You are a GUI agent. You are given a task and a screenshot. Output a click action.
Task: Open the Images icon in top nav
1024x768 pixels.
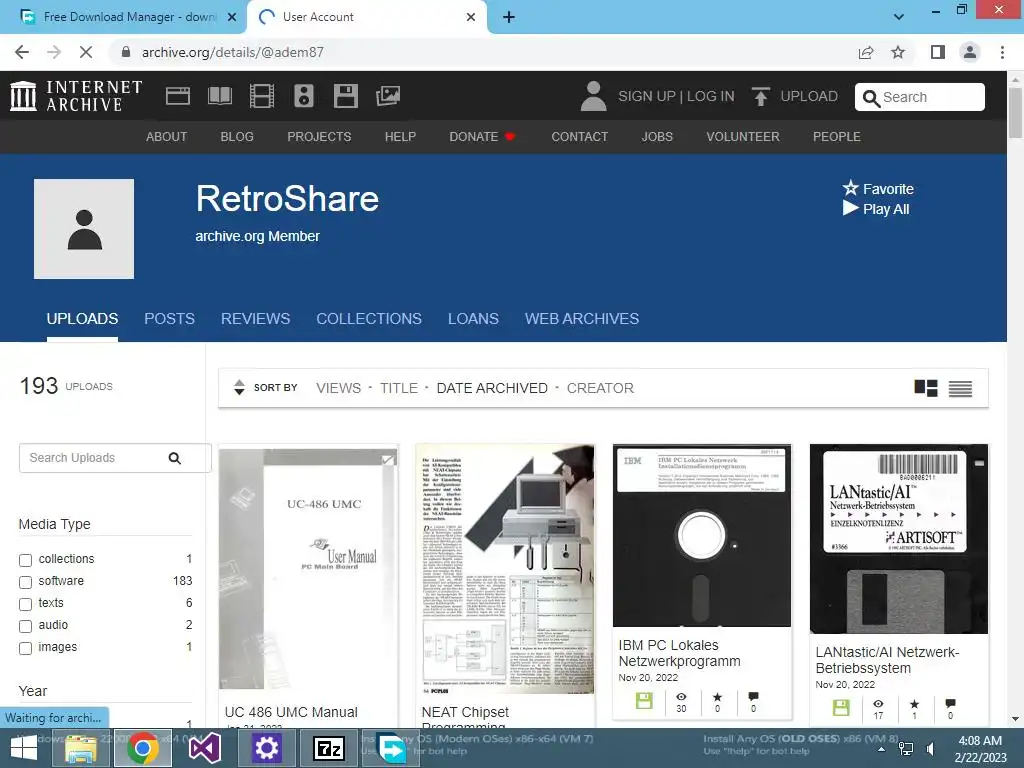point(388,96)
